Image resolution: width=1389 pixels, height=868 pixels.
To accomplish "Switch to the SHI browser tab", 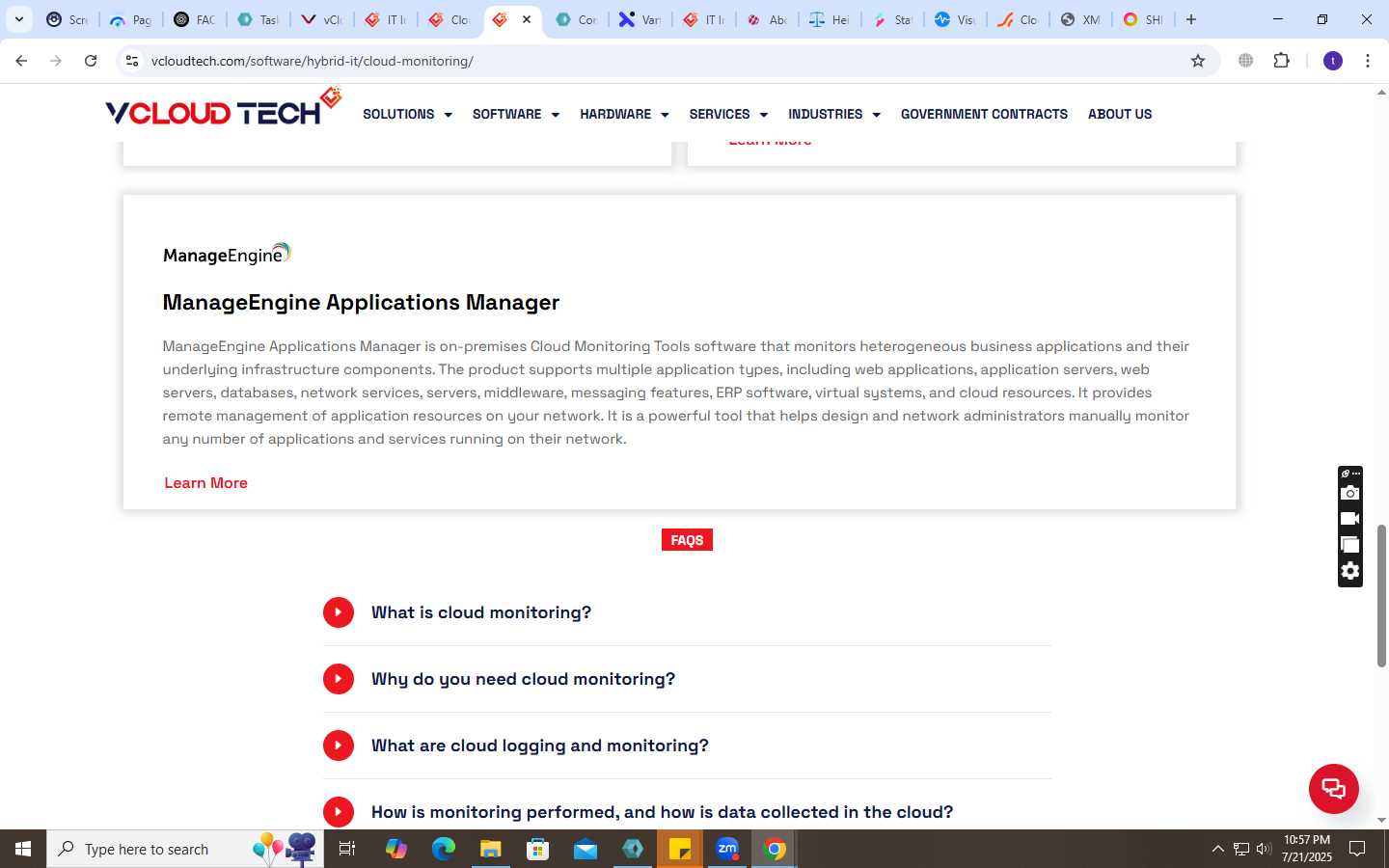I will tap(1143, 19).
